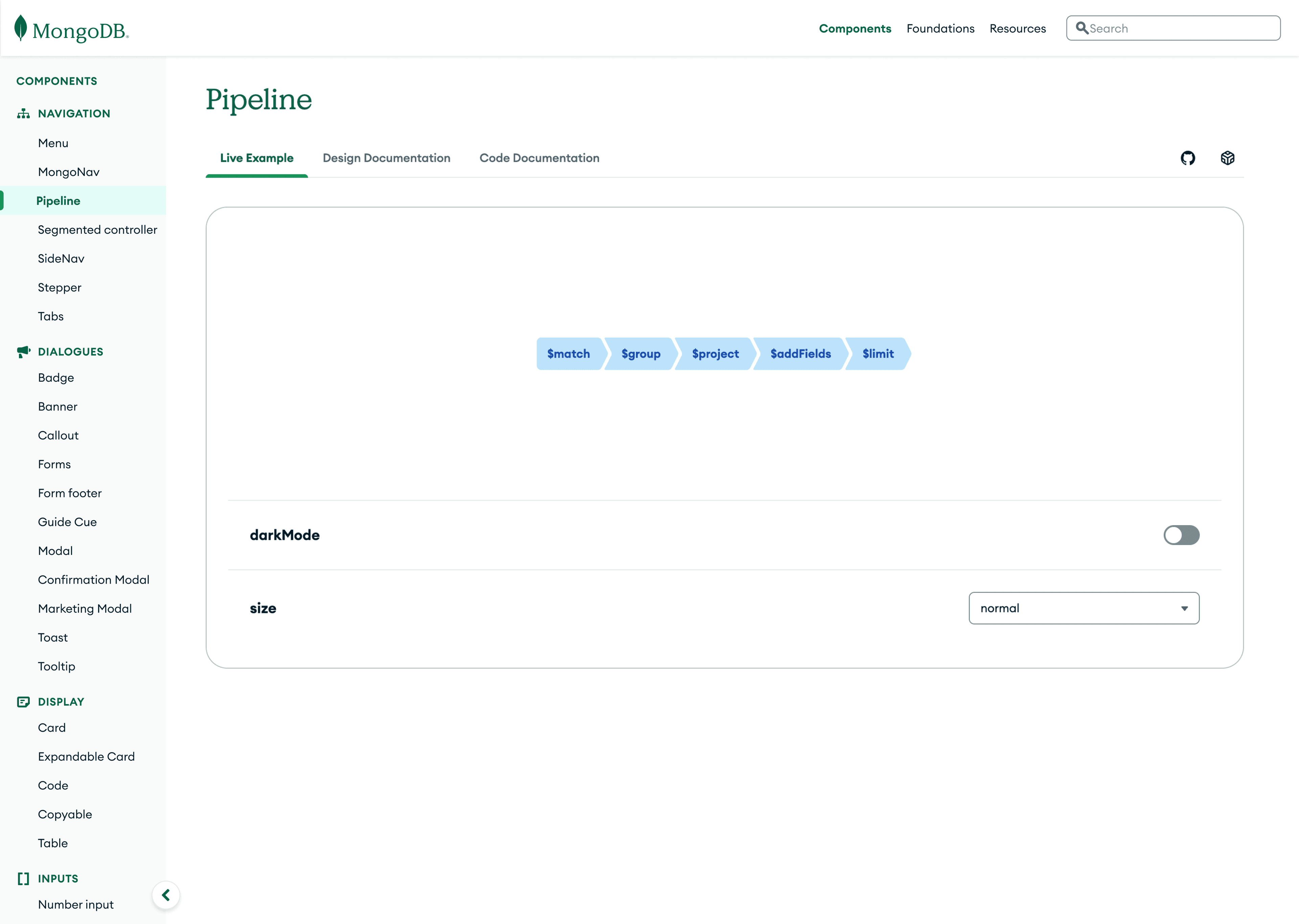
Task: Click the Inputs brackets icon
Action: click(x=23, y=878)
